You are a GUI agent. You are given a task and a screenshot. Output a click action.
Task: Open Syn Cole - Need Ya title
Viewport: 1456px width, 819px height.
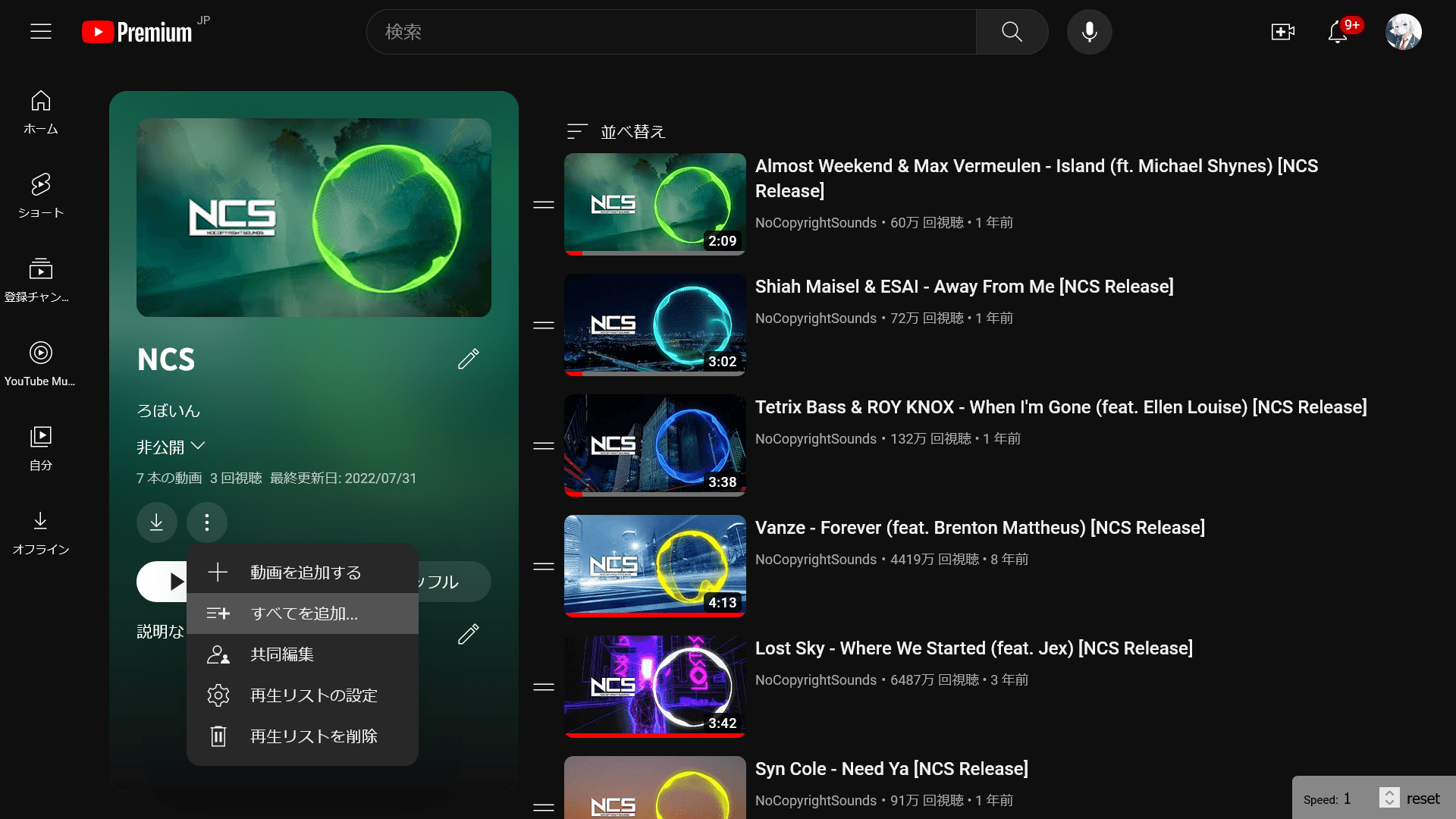(x=892, y=769)
